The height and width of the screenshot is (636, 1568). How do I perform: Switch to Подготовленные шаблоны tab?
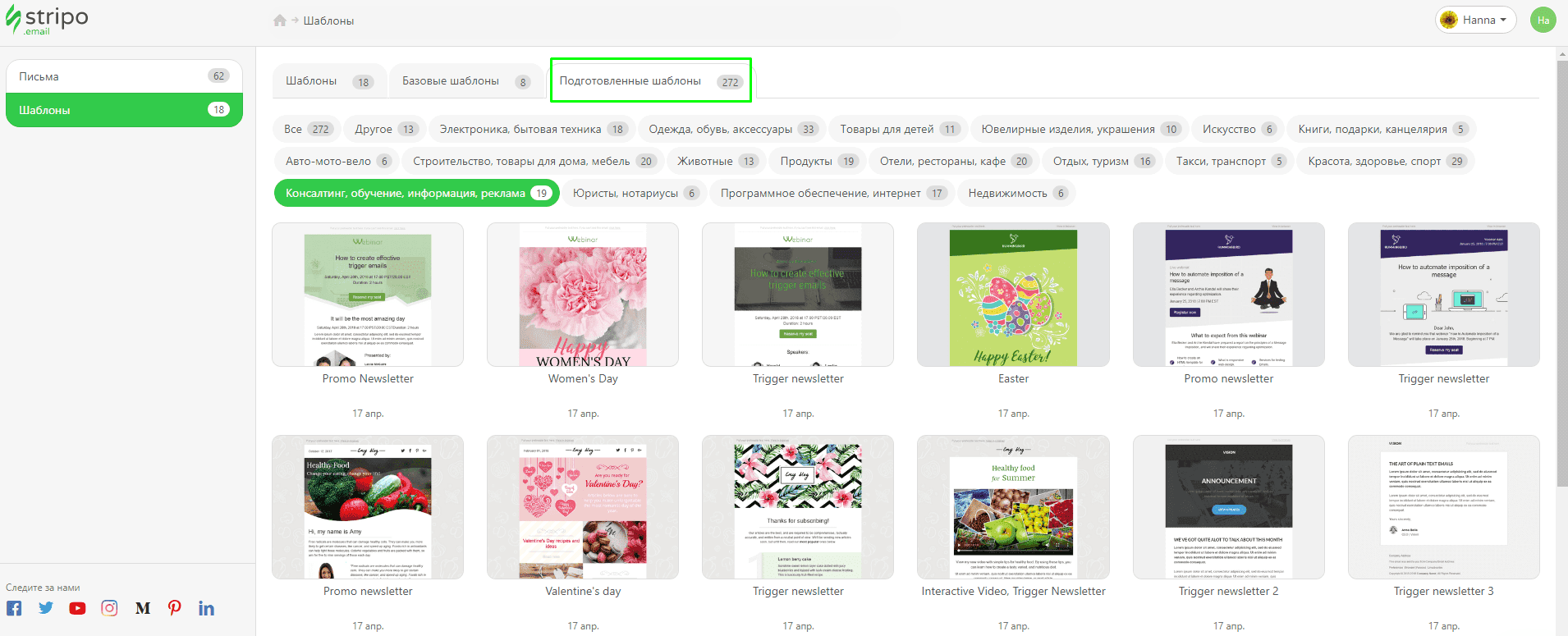click(649, 81)
